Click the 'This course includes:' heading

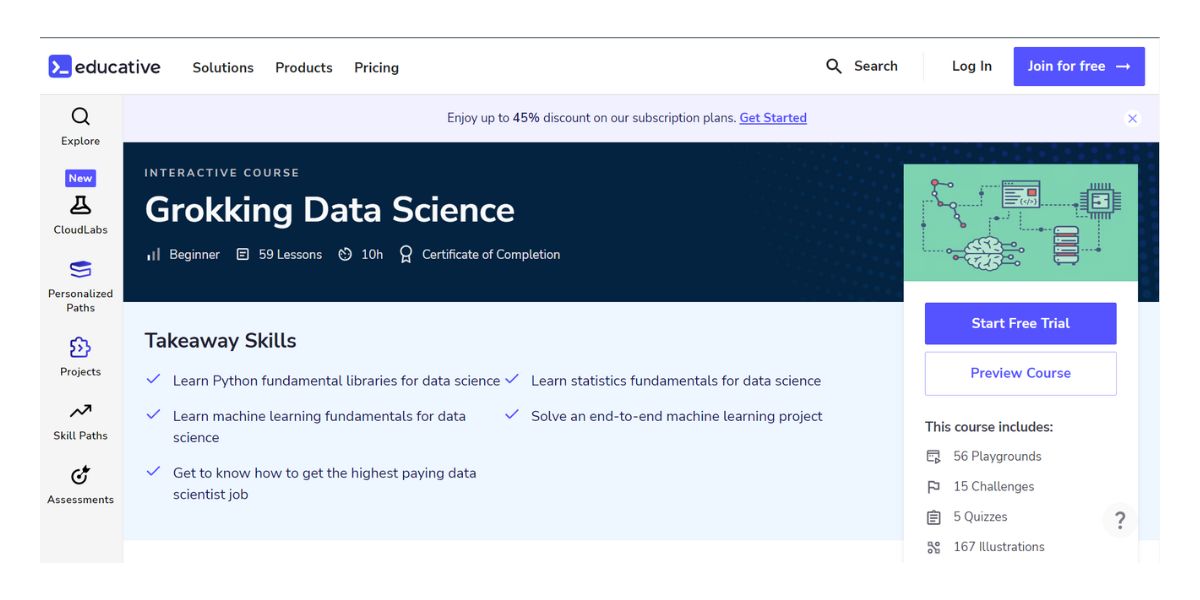(x=989, y=427)
